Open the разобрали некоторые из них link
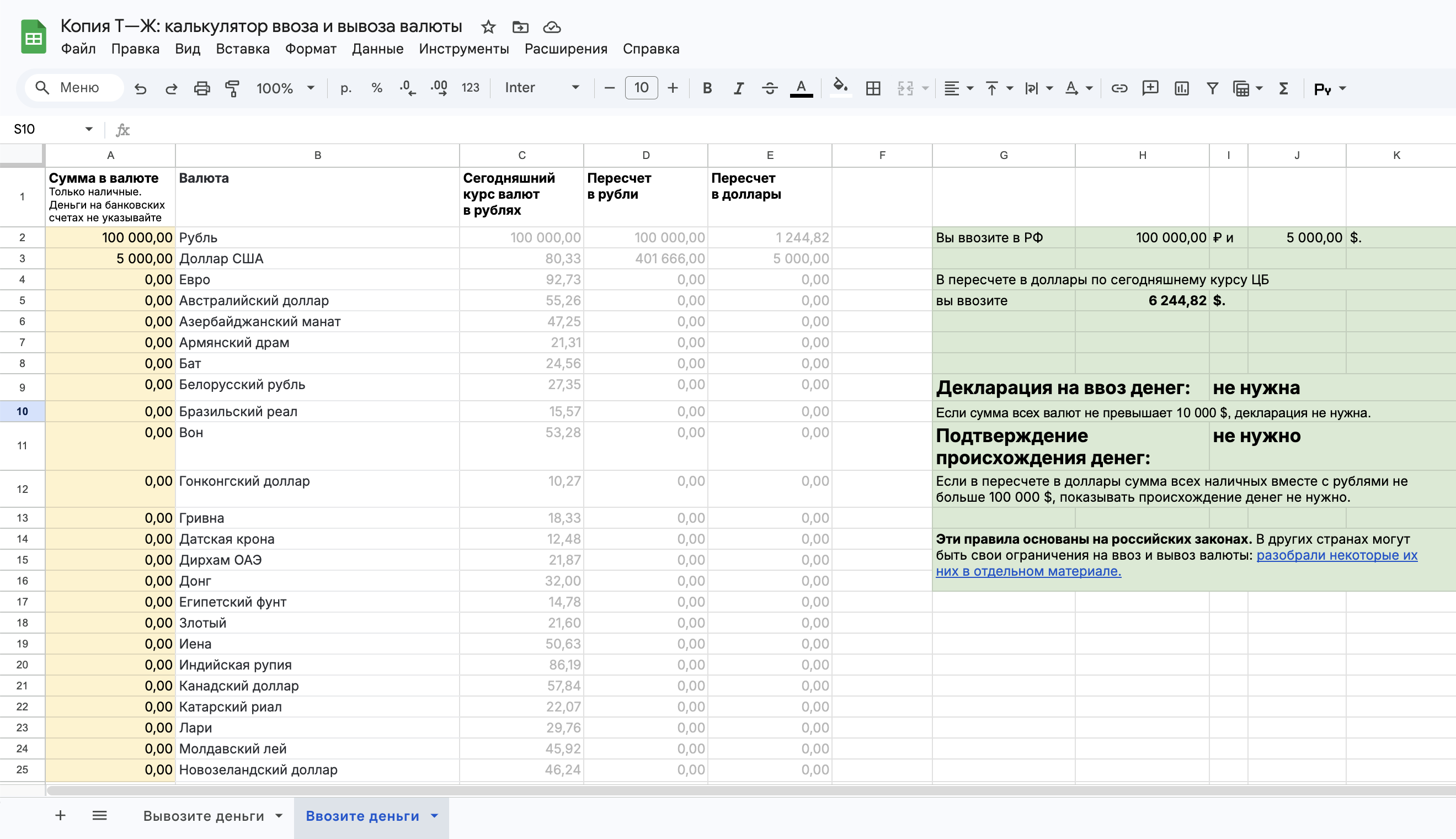Screen dimensions: 1456x839 click(x=1336, y=555)
